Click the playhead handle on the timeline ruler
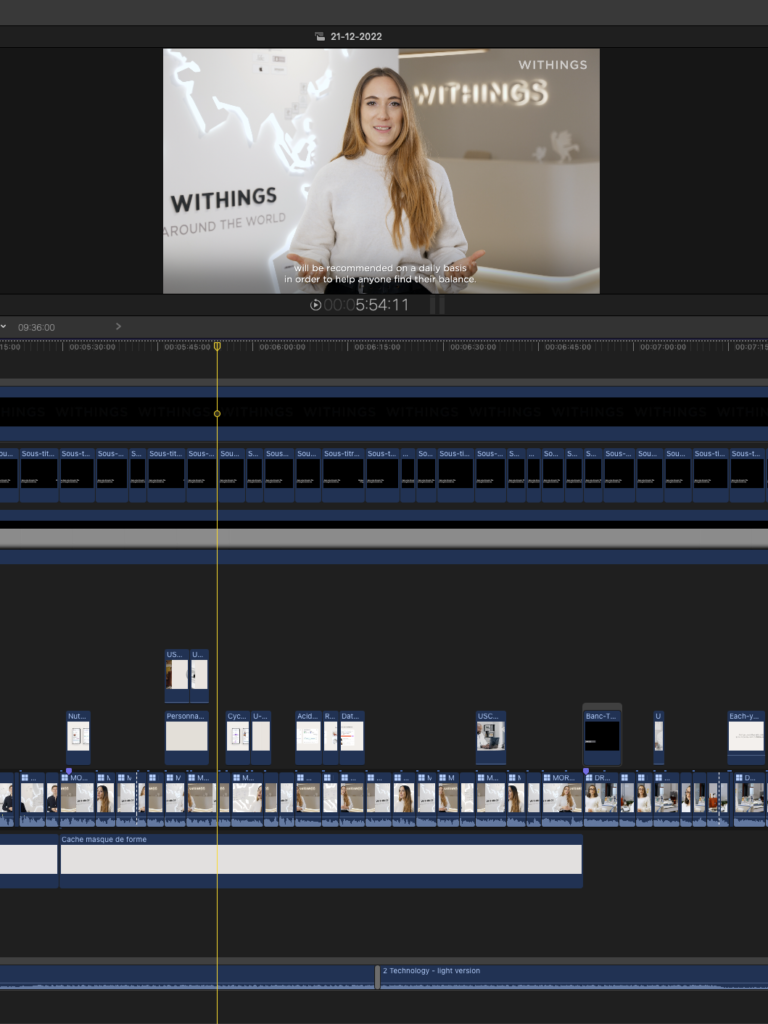The height and width of the screenshot is (1024, 768). 217,346
